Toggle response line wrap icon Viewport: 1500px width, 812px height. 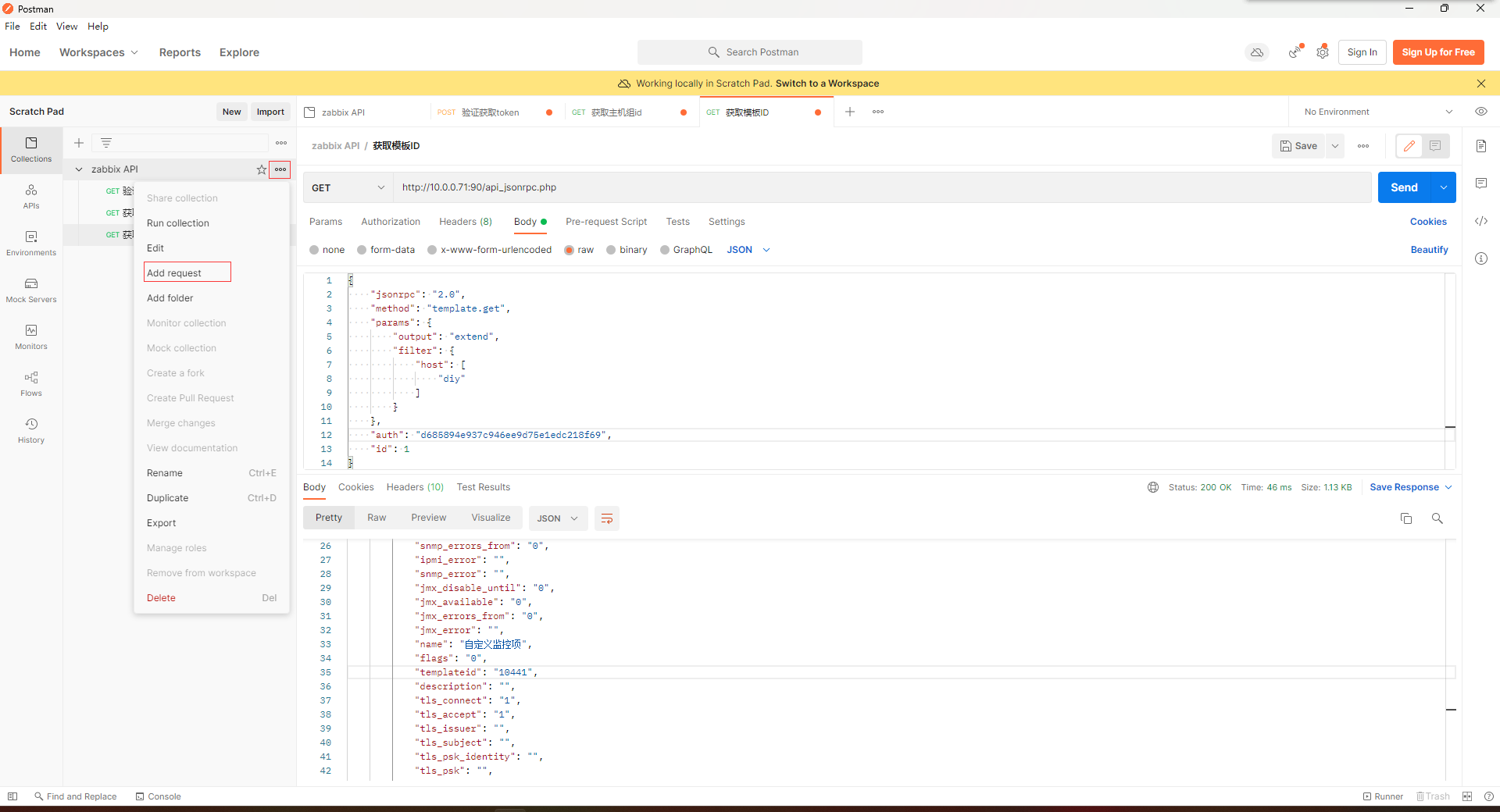pyautogui.click(x=607, y=518)
